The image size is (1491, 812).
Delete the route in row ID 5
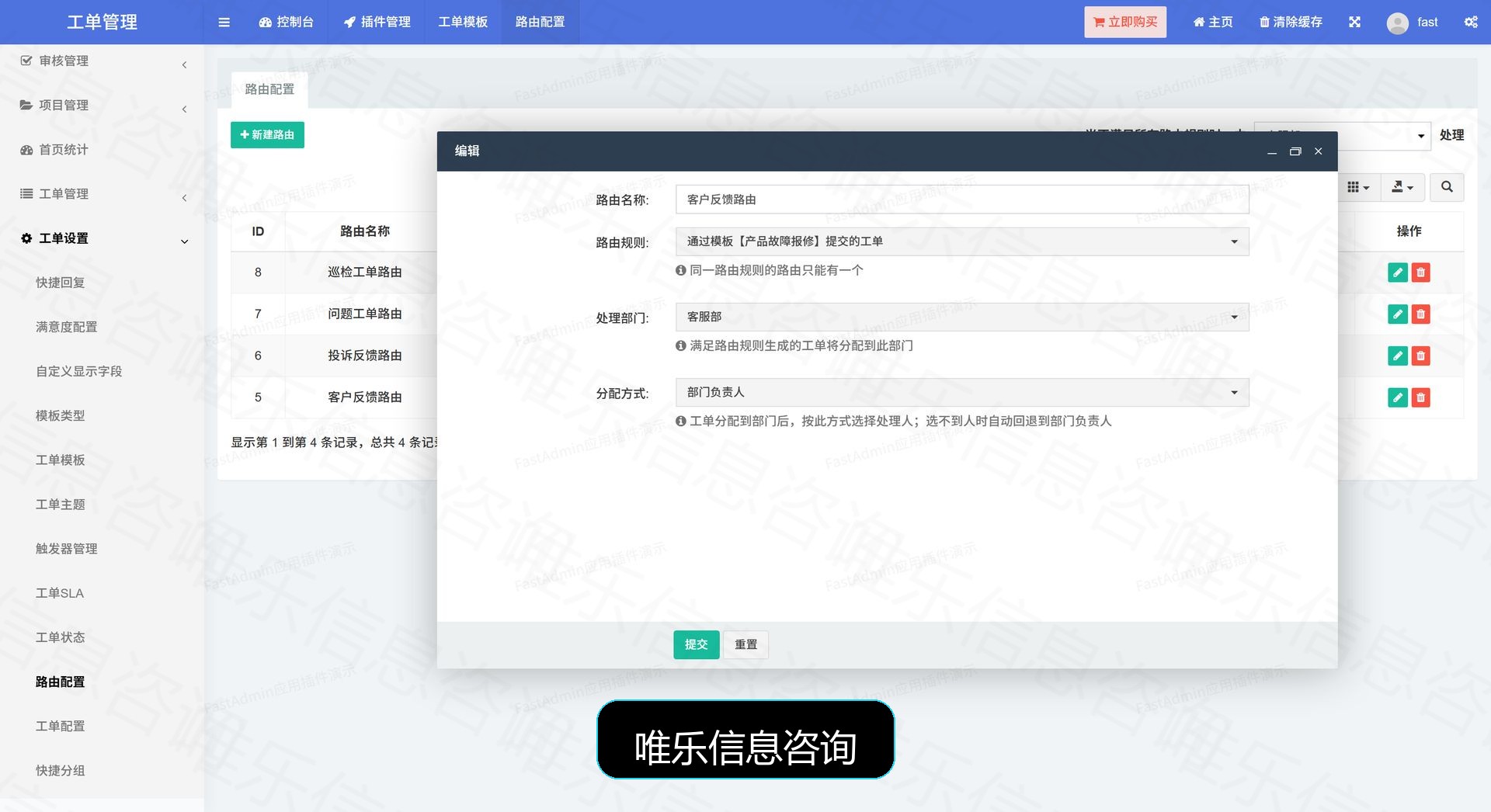[x=1420, y=397]
